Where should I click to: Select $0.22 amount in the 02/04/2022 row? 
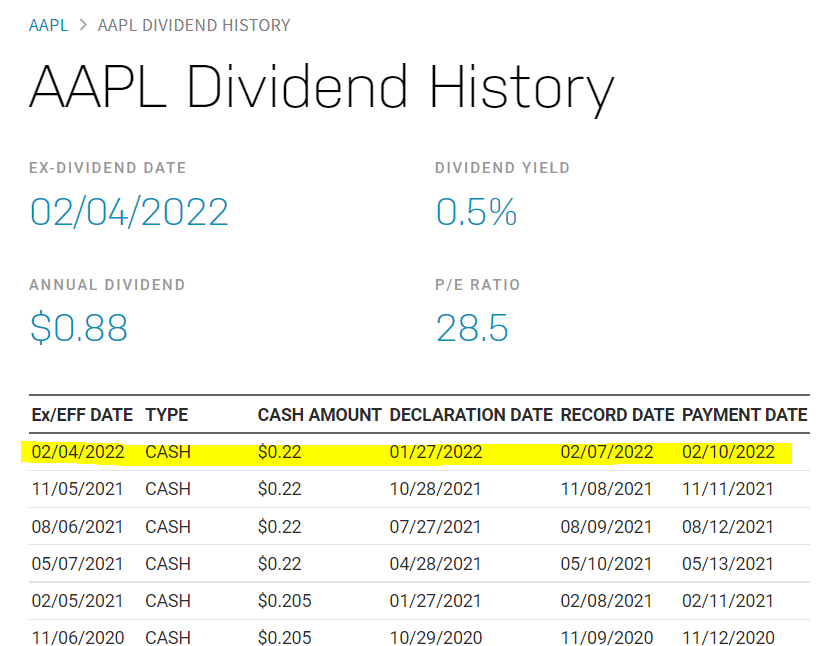pos(279,452)
